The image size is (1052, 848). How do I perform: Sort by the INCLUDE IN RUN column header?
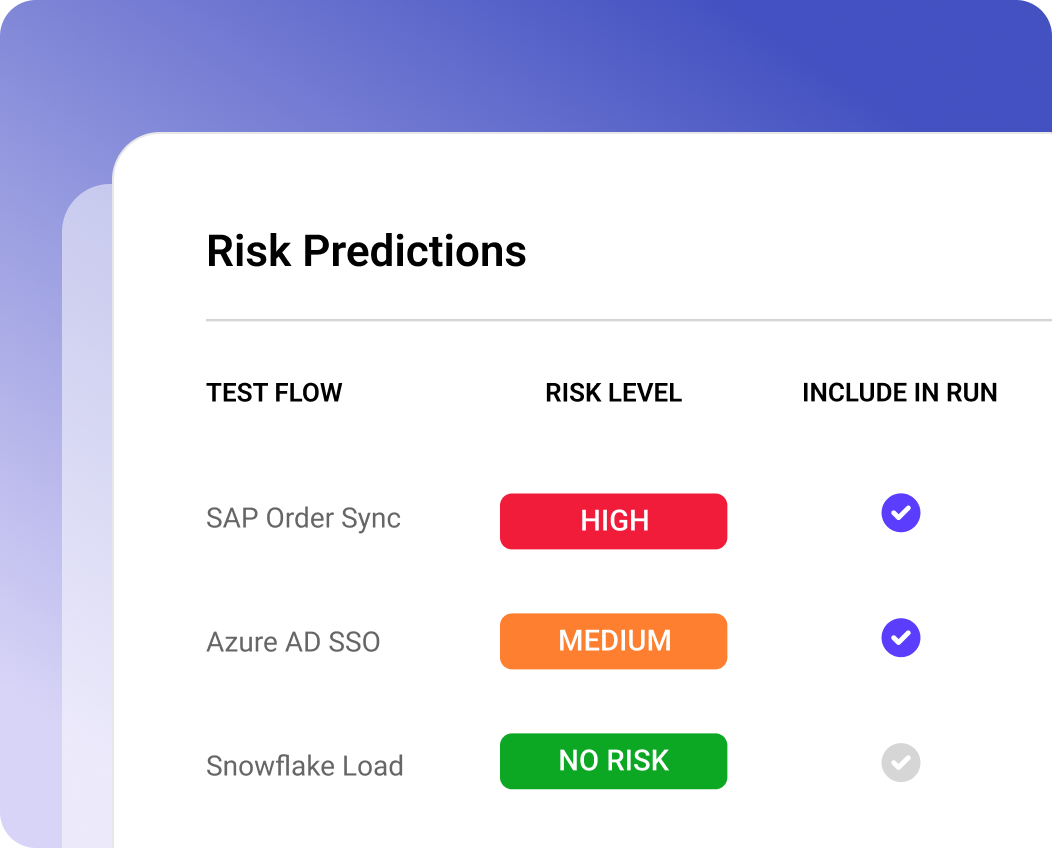900,392
